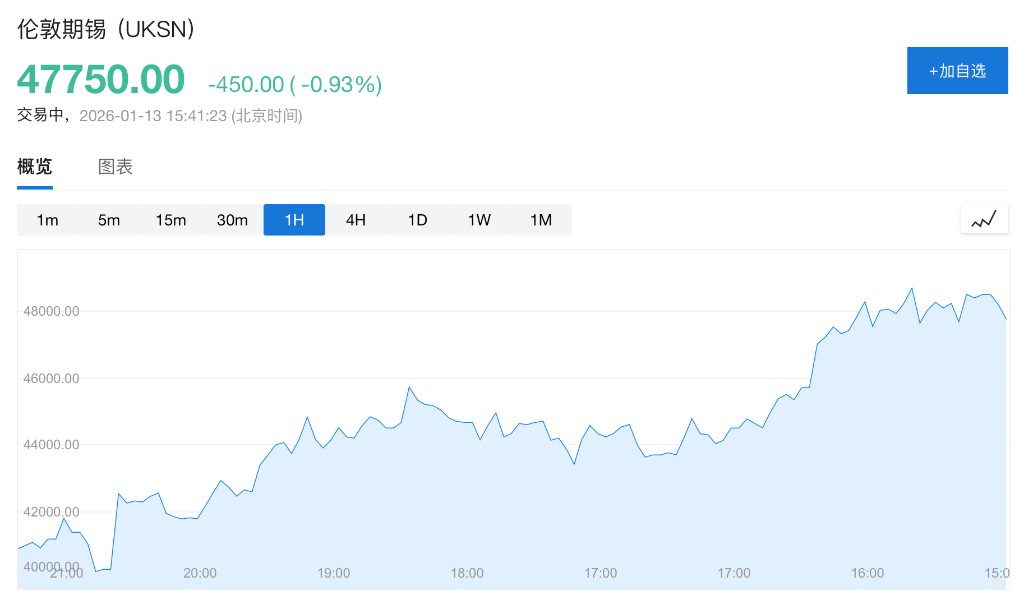The height and width of the screenshot is (604, 1024).
Task: Add UKSN to watchlist with 加自选 button
Action: point(957,71)
